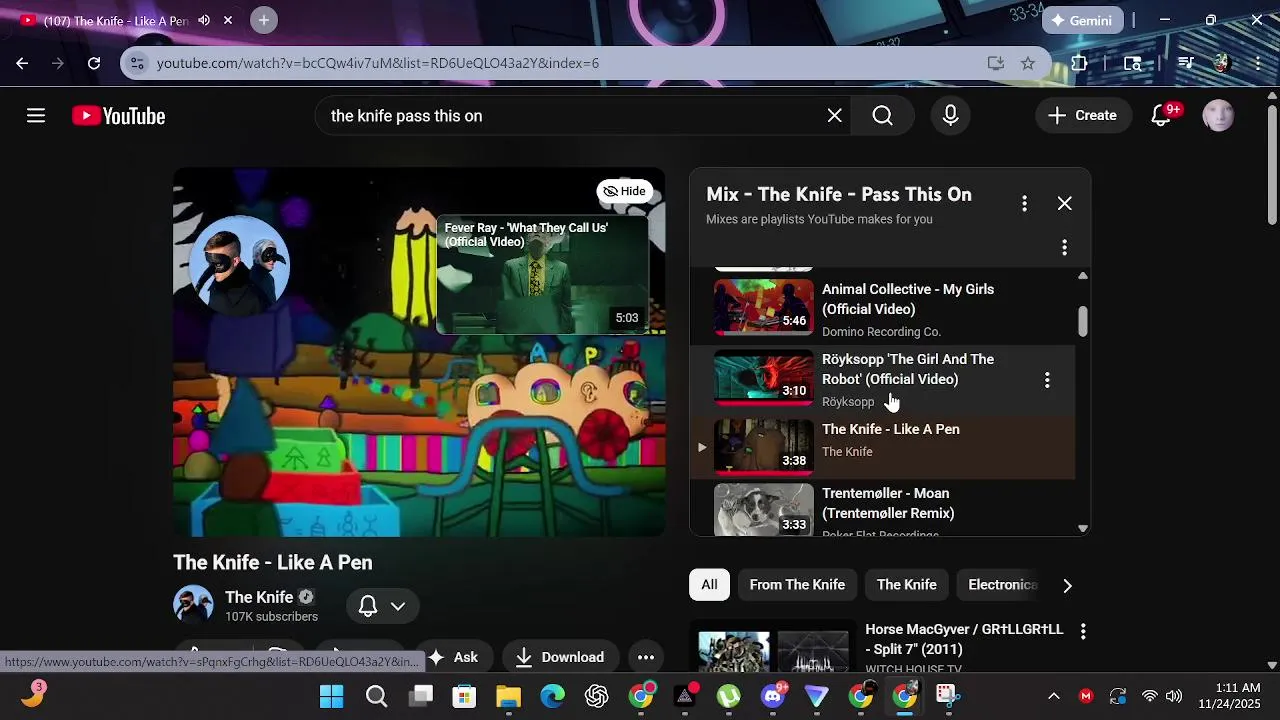This screenshot has height=720, width=1280.
Task: Open YouTube notifications bell
Action: tap(1161, 116)
